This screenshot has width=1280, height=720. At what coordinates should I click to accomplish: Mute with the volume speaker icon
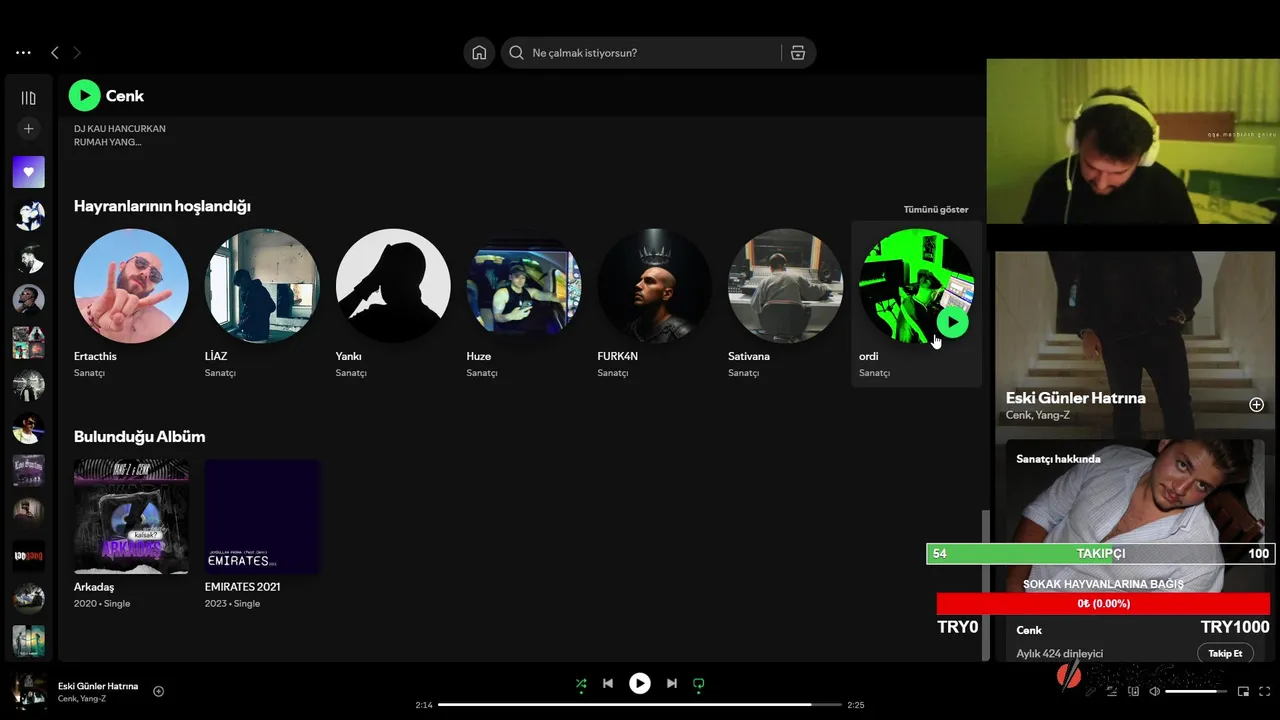pyautogui.click(x=1155, y=691)
